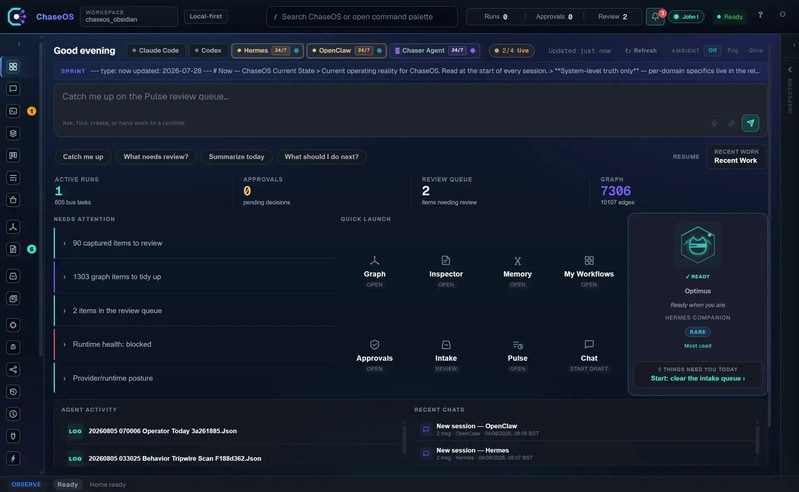Set Ambient mode to Glow
Viewport: 799px width, 492px height.
coord(756,50)
